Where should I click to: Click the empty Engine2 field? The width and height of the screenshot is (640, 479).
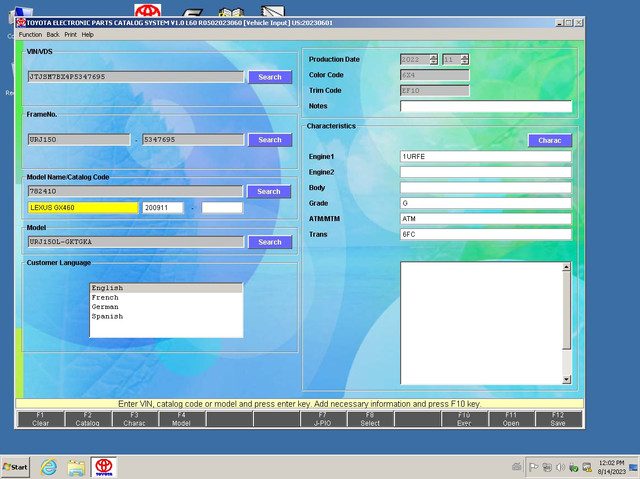point(486,172)
